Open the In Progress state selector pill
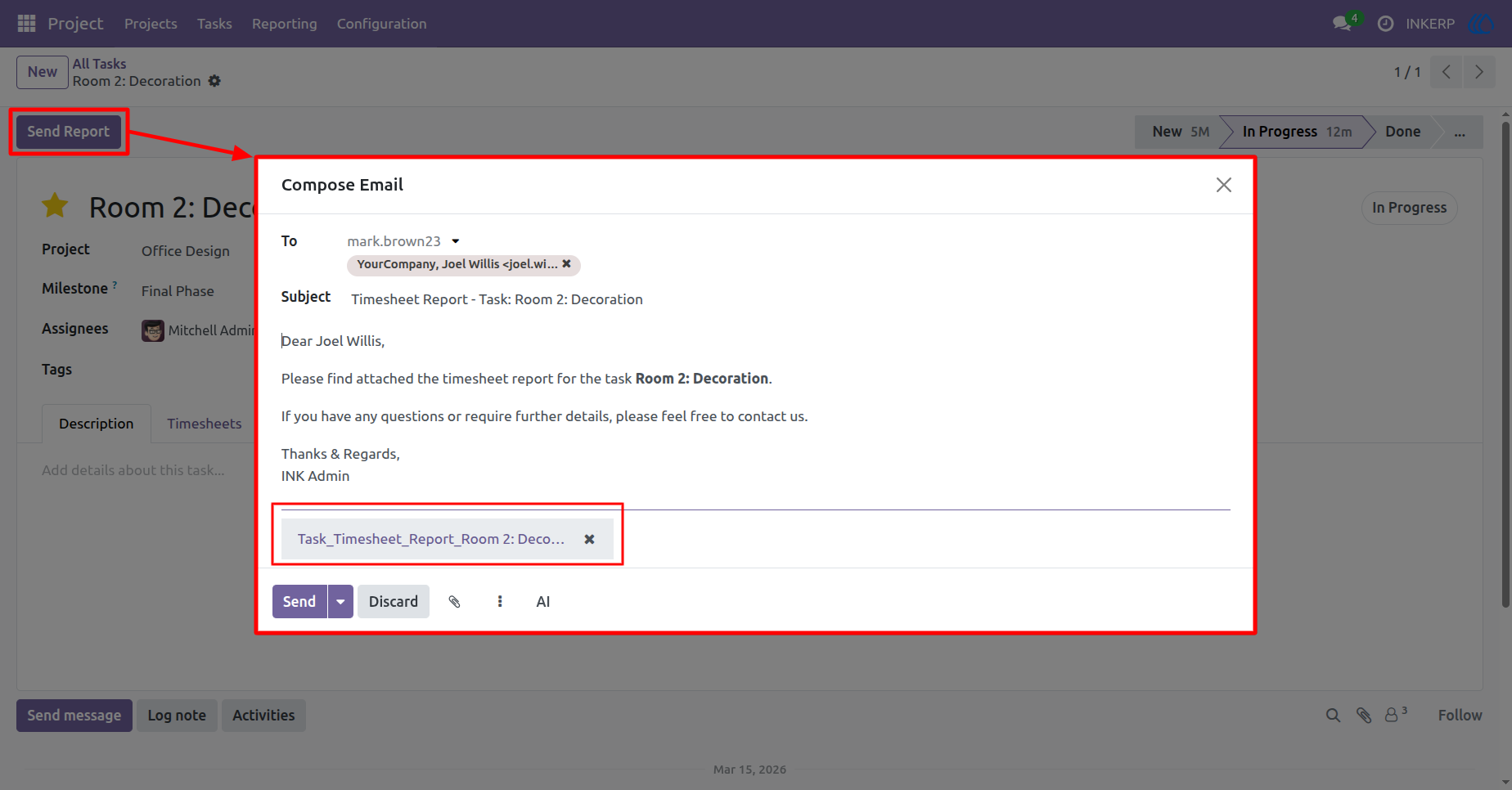Screen dimensions: 1512x790 1409,208
